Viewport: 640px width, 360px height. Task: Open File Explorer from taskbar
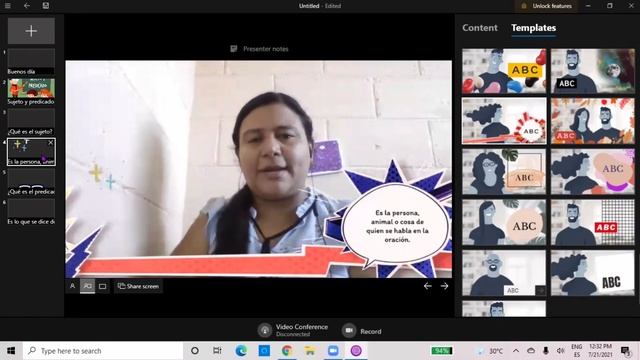[x=310, y=351]
